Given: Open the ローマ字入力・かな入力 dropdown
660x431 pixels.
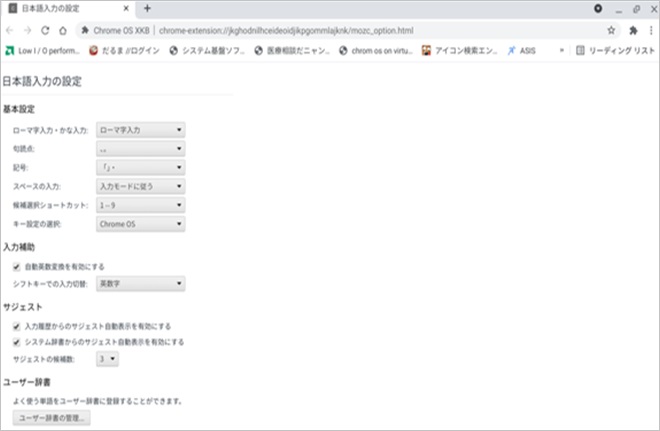Looking at the screenshot, I should click(x=140, y=129).
